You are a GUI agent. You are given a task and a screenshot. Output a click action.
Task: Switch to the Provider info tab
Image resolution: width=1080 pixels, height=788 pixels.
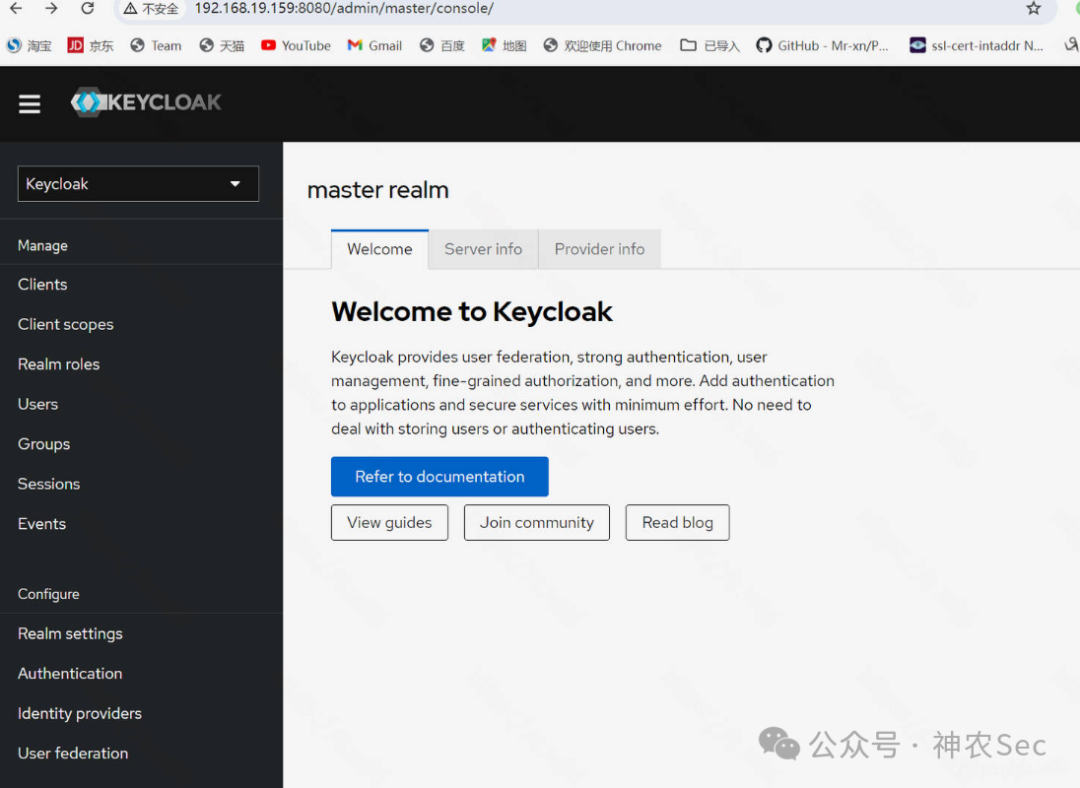pos(599,249)
